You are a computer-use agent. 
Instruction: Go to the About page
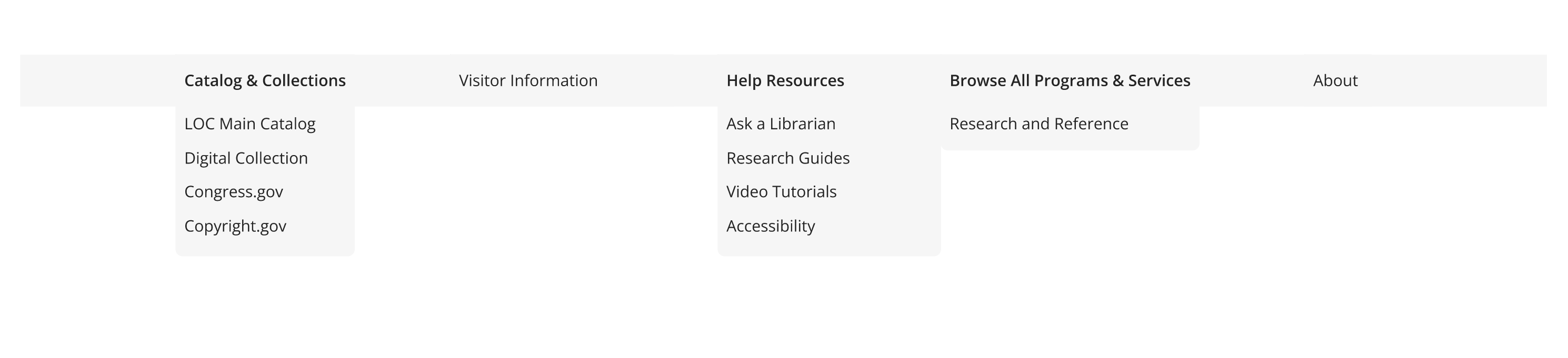point(1335,81)
